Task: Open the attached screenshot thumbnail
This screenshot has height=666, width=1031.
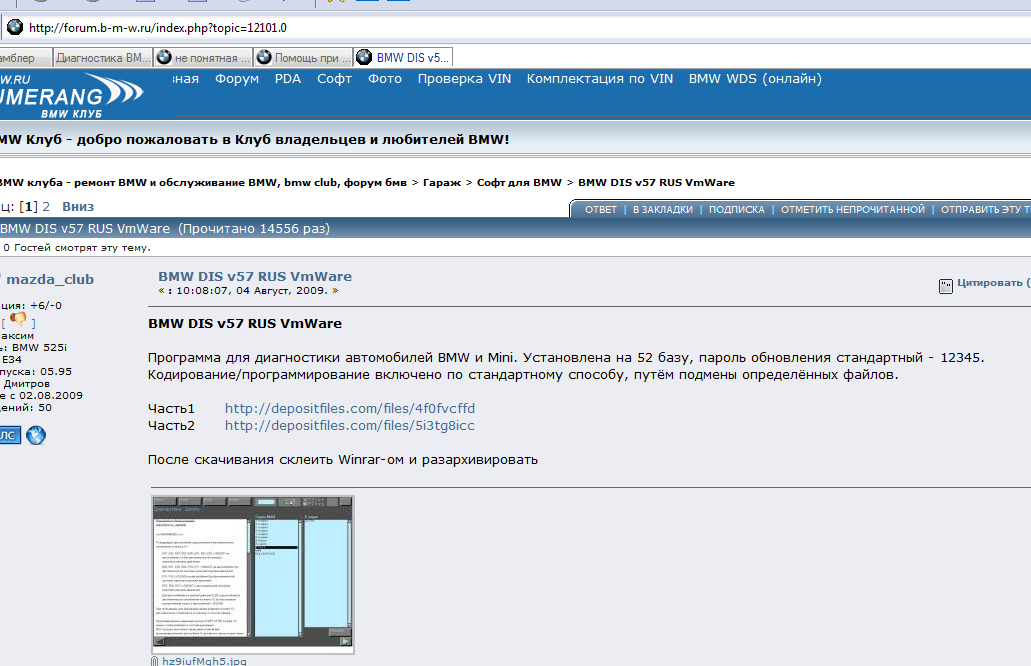Action: coord(253,575)
